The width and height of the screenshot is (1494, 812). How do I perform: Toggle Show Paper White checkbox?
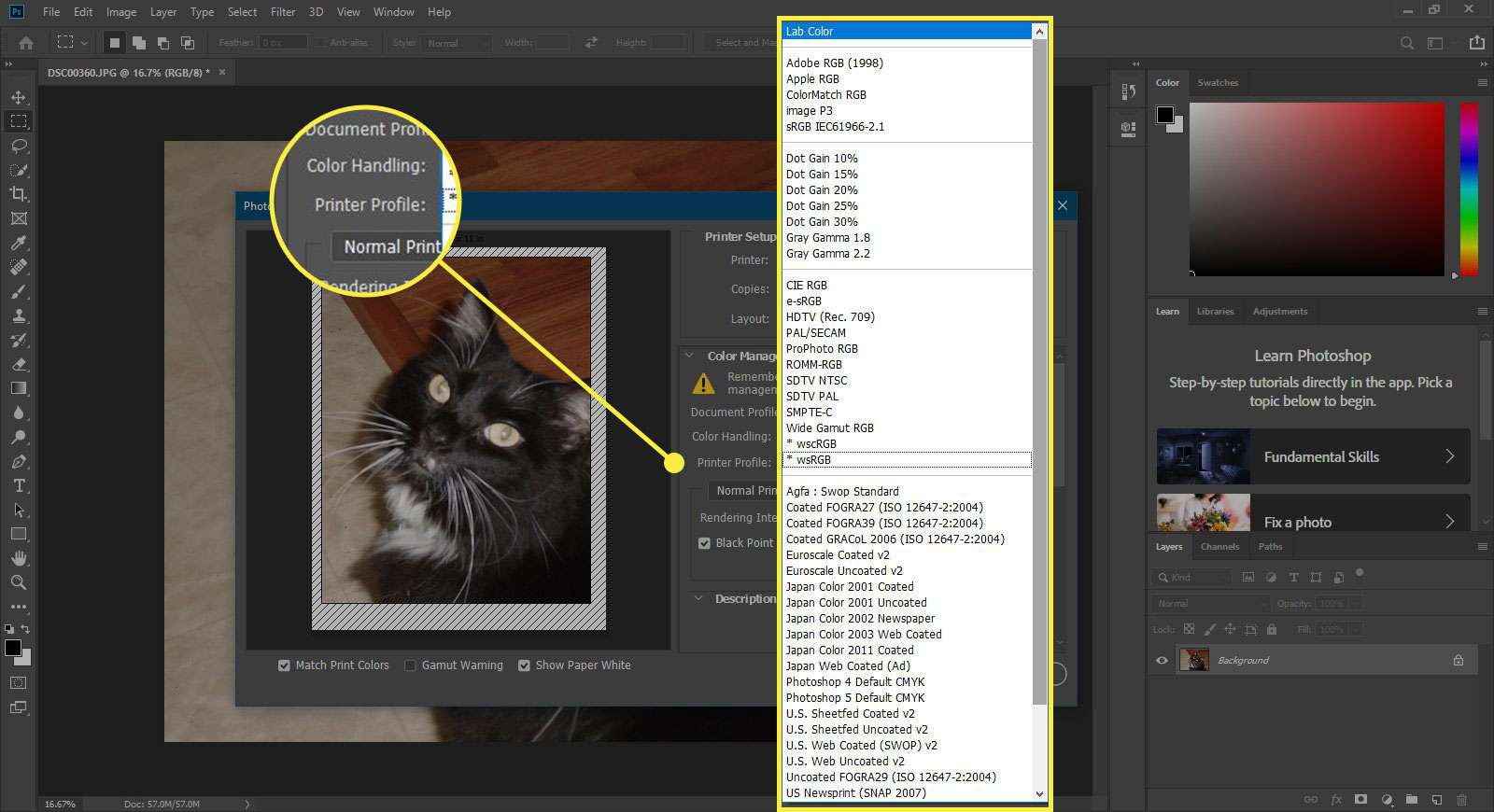[524, 665]
